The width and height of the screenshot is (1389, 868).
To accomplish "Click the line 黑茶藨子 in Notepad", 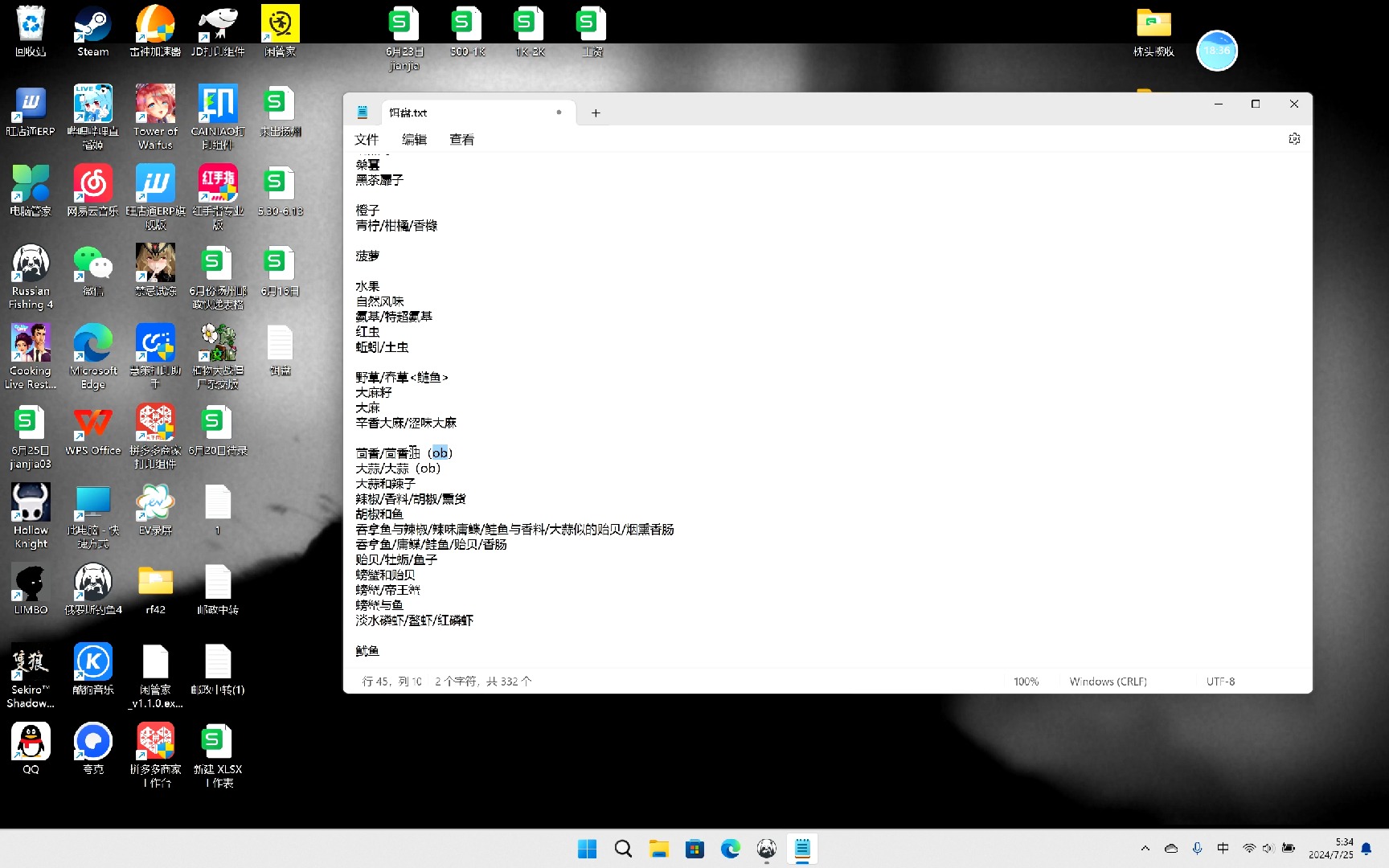I will pos(379,180).
